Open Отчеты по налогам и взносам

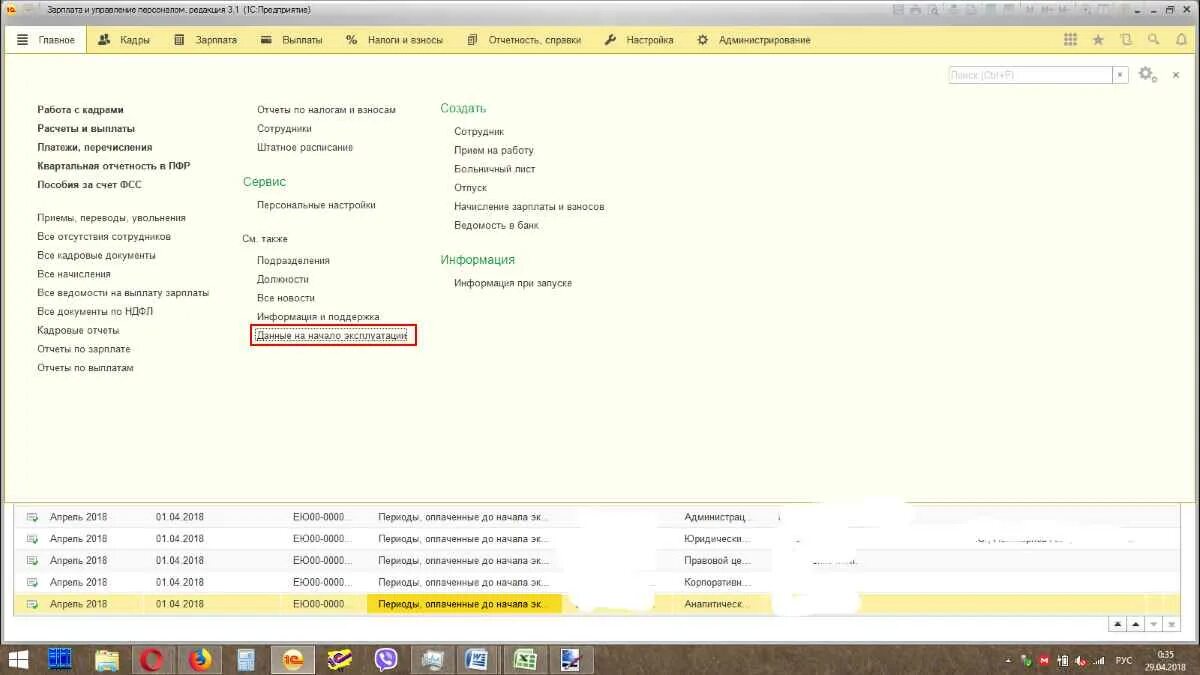point(326,110)
